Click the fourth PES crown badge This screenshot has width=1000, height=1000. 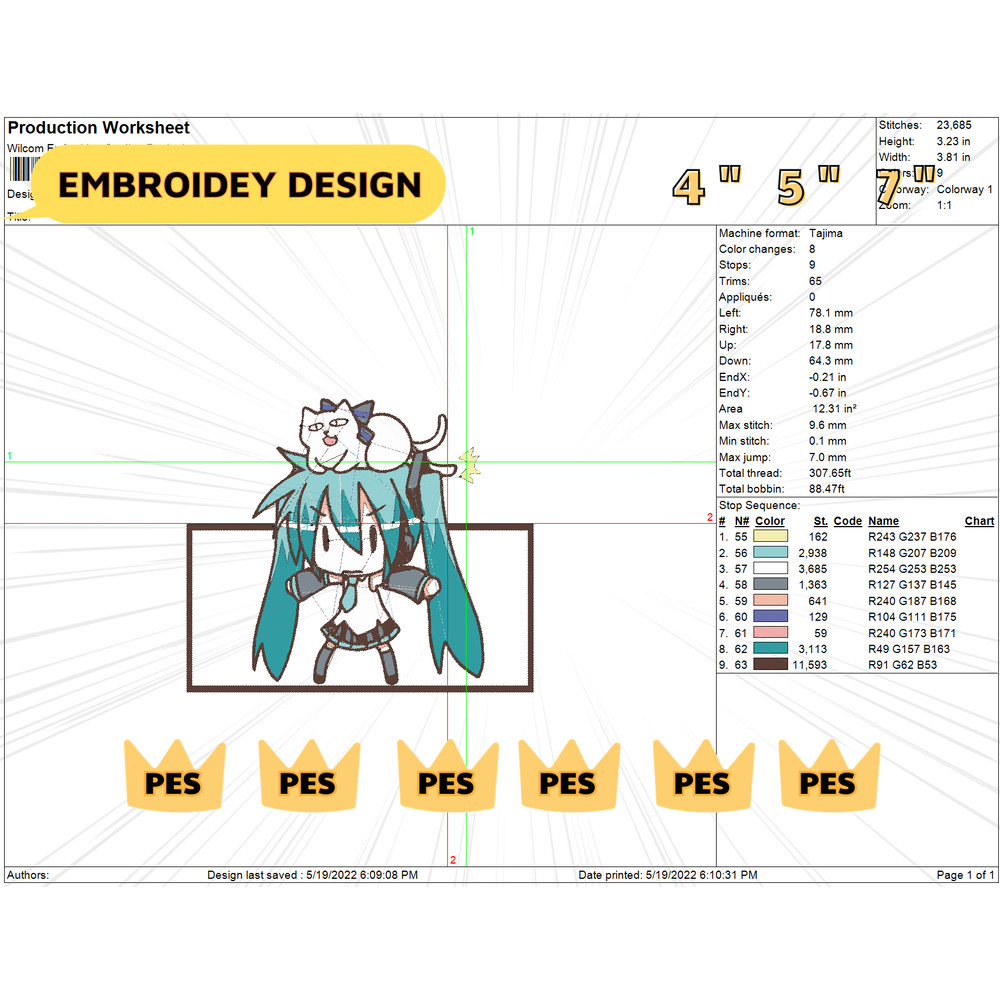568,778
